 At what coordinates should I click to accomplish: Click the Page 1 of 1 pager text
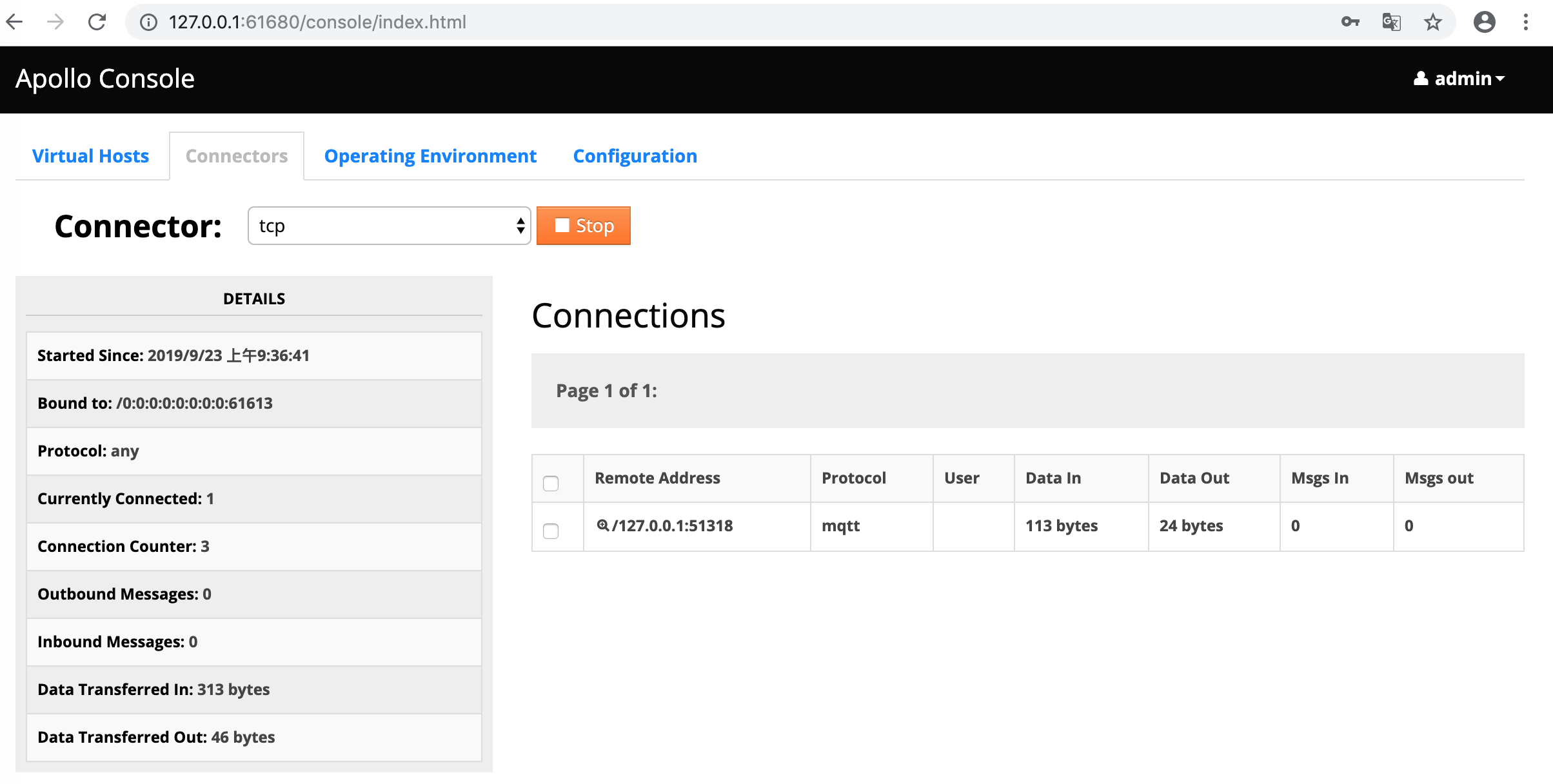(x=606, y=391)
